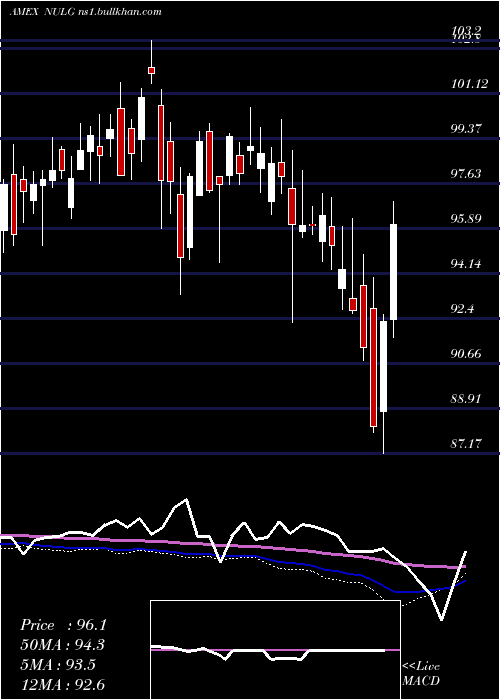Click the <<Live MACD label

[421, 674]
